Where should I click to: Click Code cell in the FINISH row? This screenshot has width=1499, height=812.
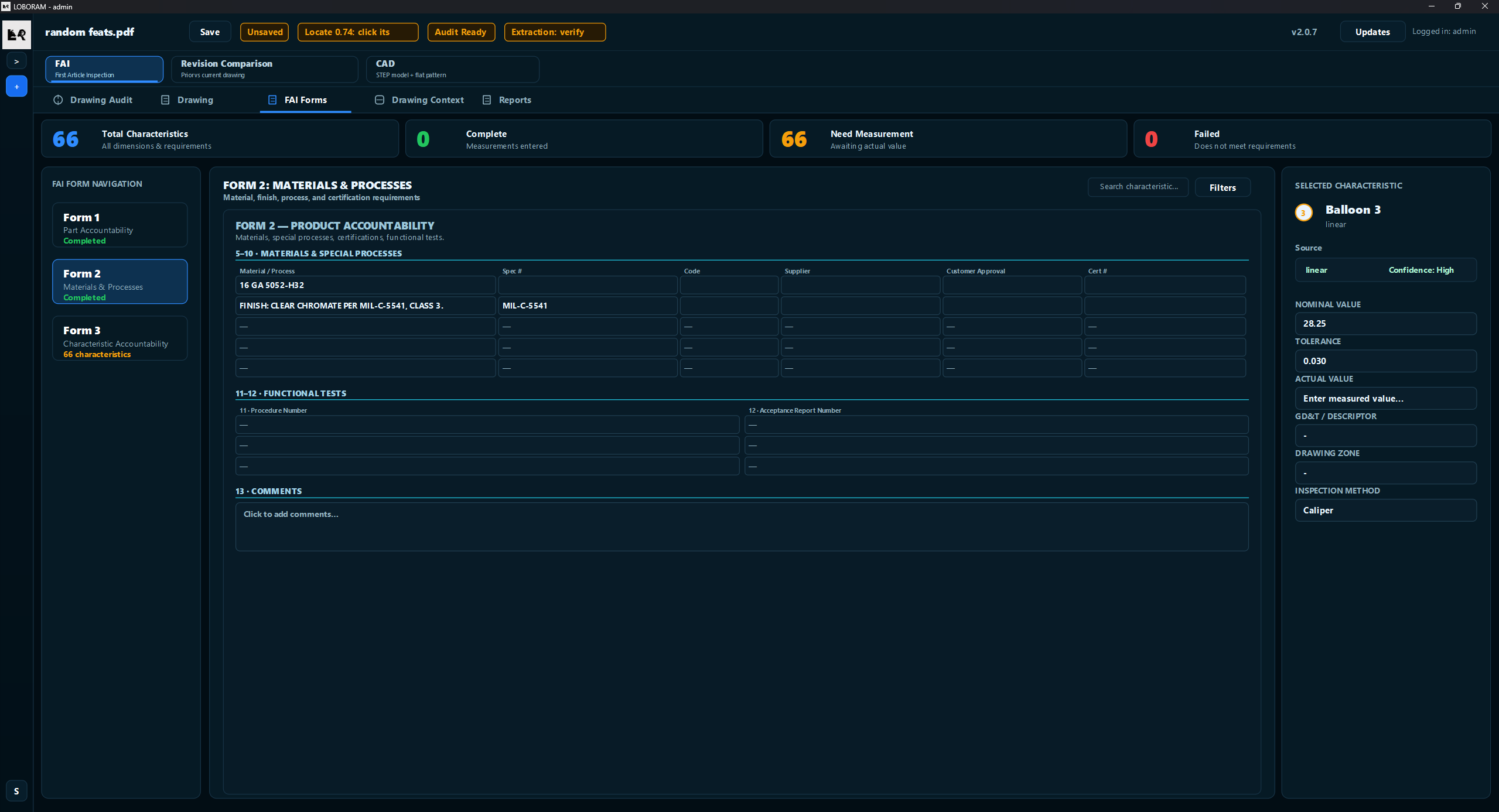(729, 306)
